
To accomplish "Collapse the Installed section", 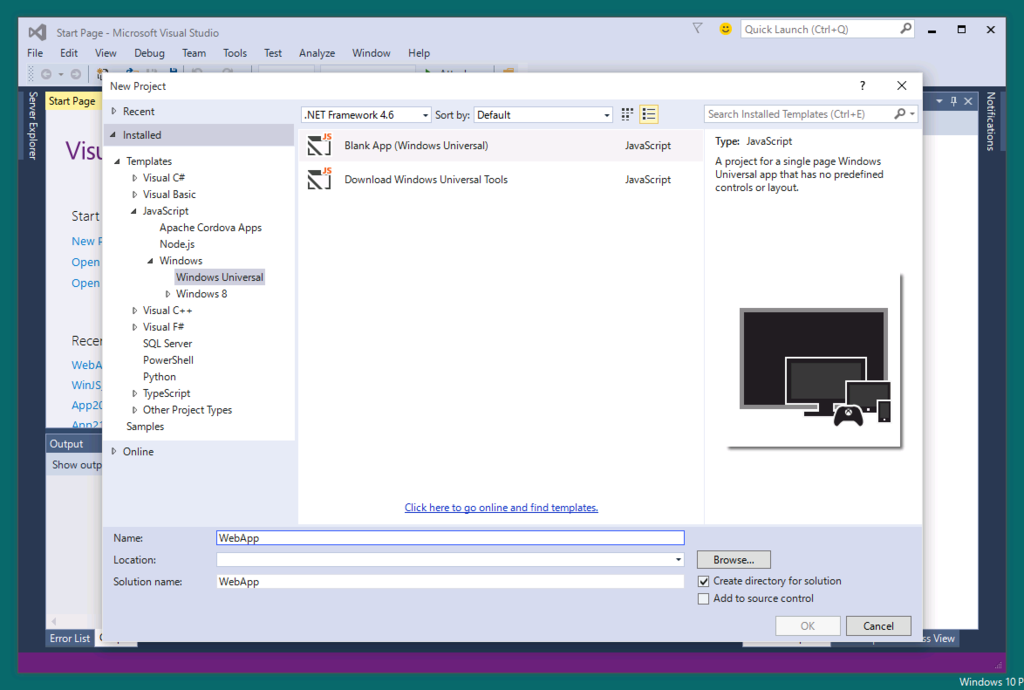I will (x=114, y=134).
